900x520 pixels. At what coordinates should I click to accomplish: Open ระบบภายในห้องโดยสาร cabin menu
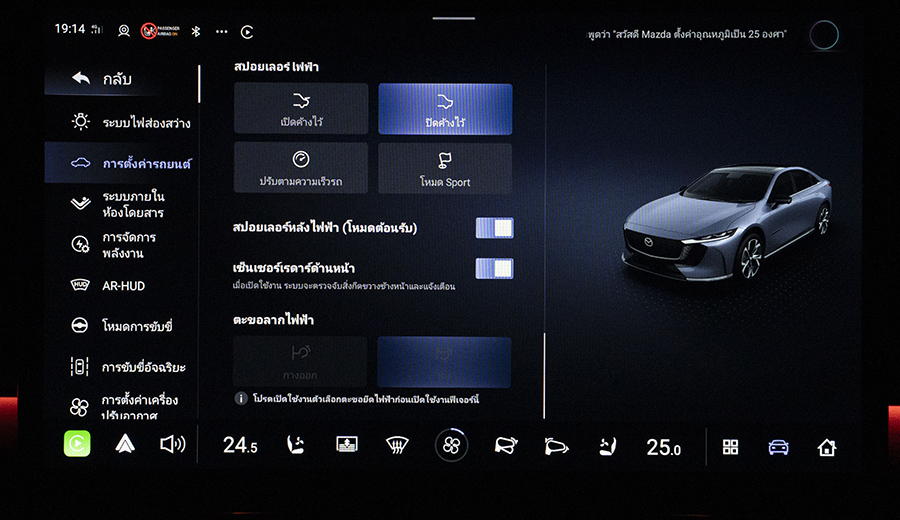click(x=121, y=204)
